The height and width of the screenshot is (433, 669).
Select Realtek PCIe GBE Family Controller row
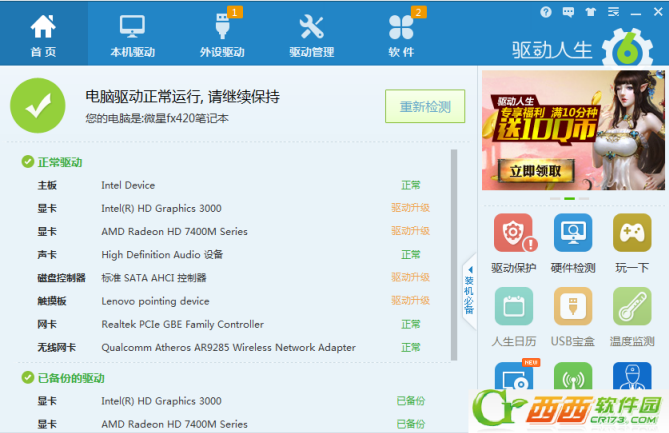234,324
